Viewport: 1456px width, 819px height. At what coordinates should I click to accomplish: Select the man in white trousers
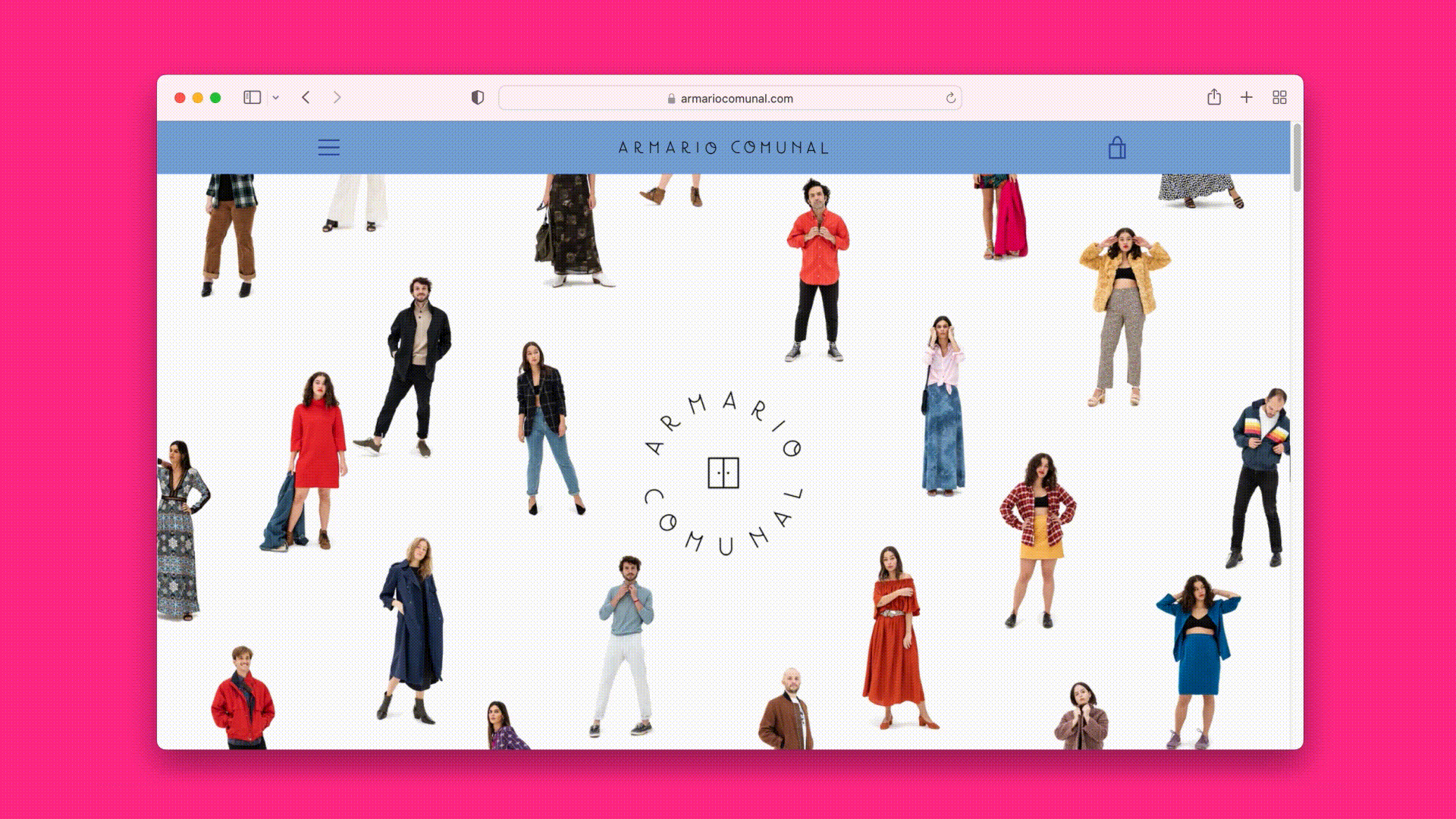pyautogui.click(x=624, y=646)
